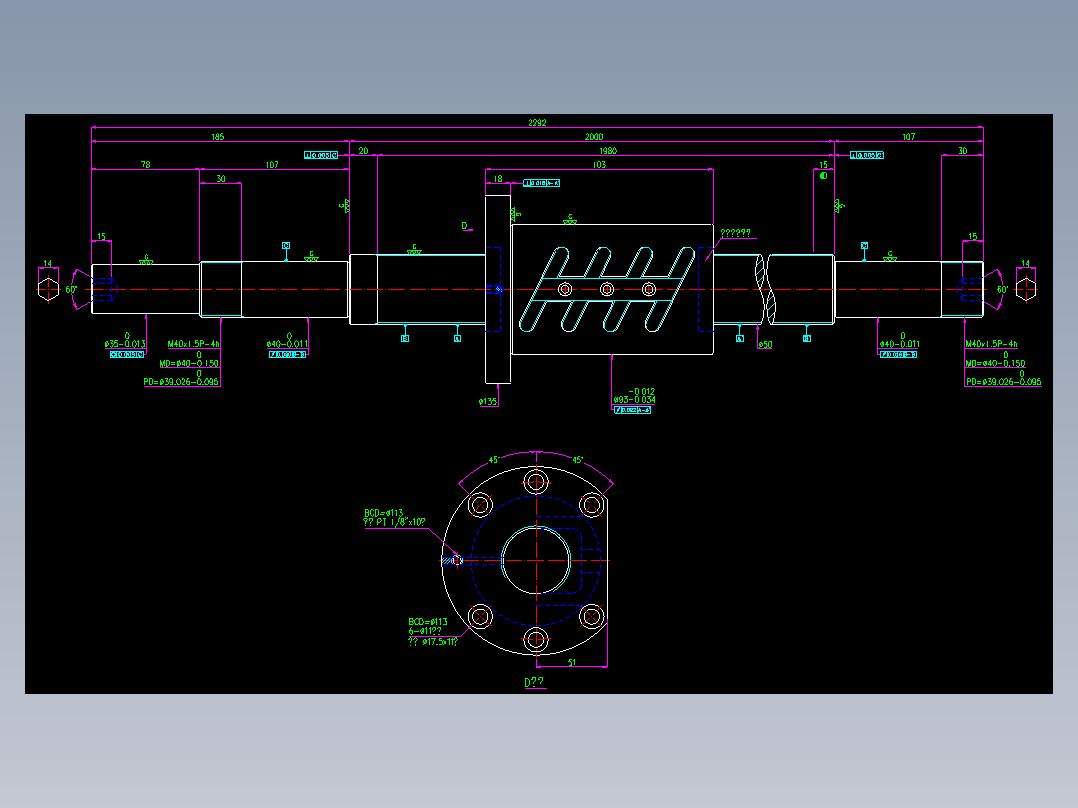This screenshot has width=1078, height=808.
Task: Select the center ball circle marker in the screw section
Action: [x=607, y=289]
